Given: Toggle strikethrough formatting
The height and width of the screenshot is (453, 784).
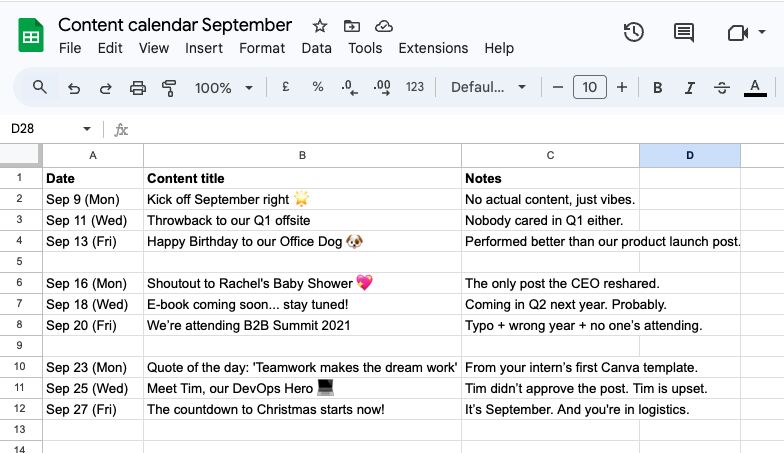Looking at the screenshot, I should pos(722,88).
